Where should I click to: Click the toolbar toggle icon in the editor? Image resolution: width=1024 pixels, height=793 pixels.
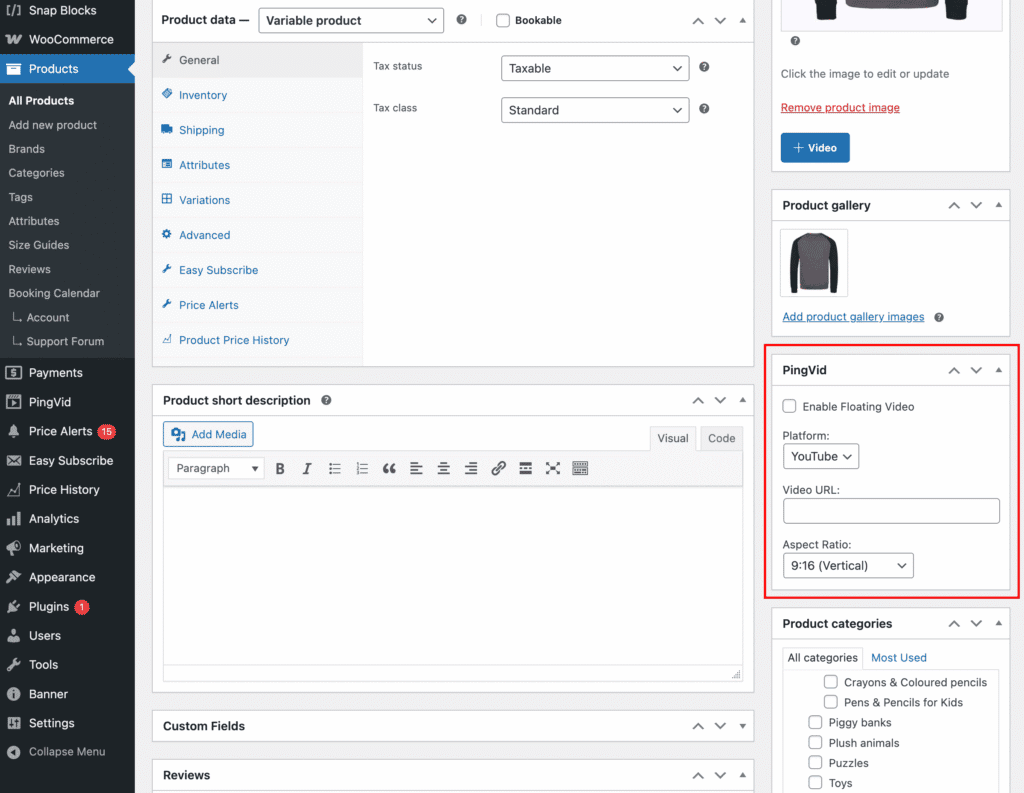[x=580, y=468]
